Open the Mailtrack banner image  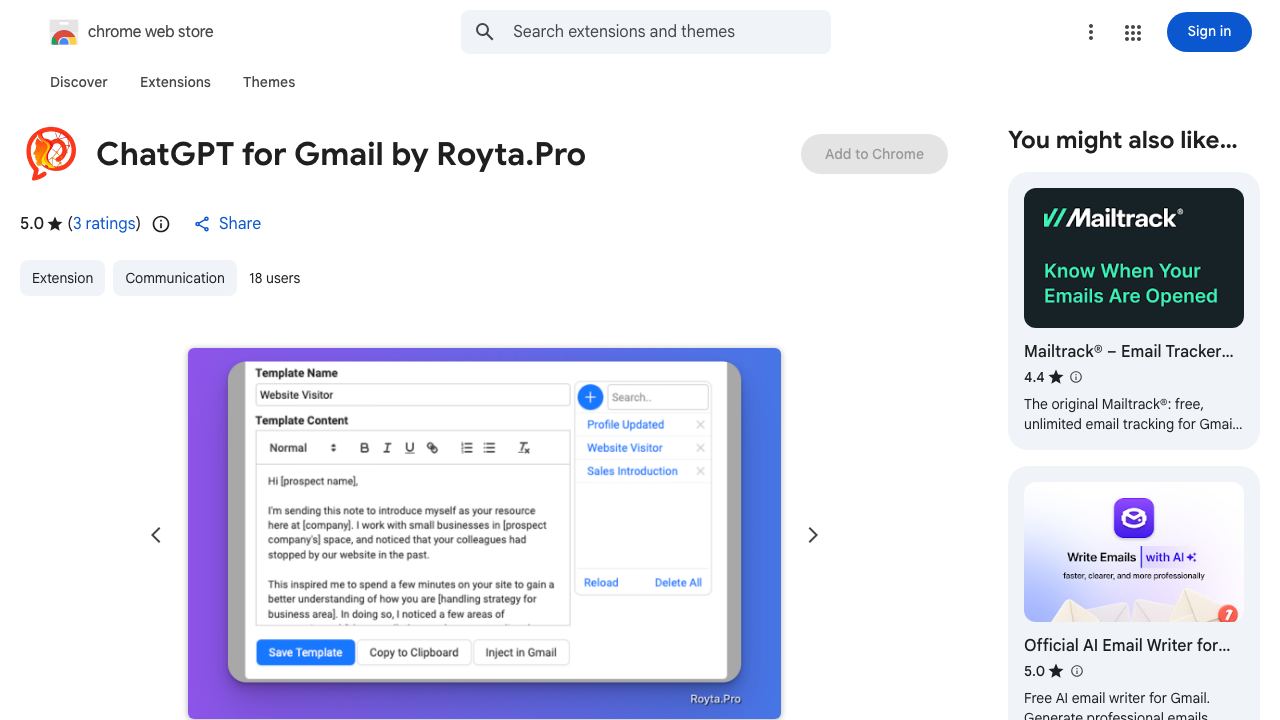click(1134, 258)
